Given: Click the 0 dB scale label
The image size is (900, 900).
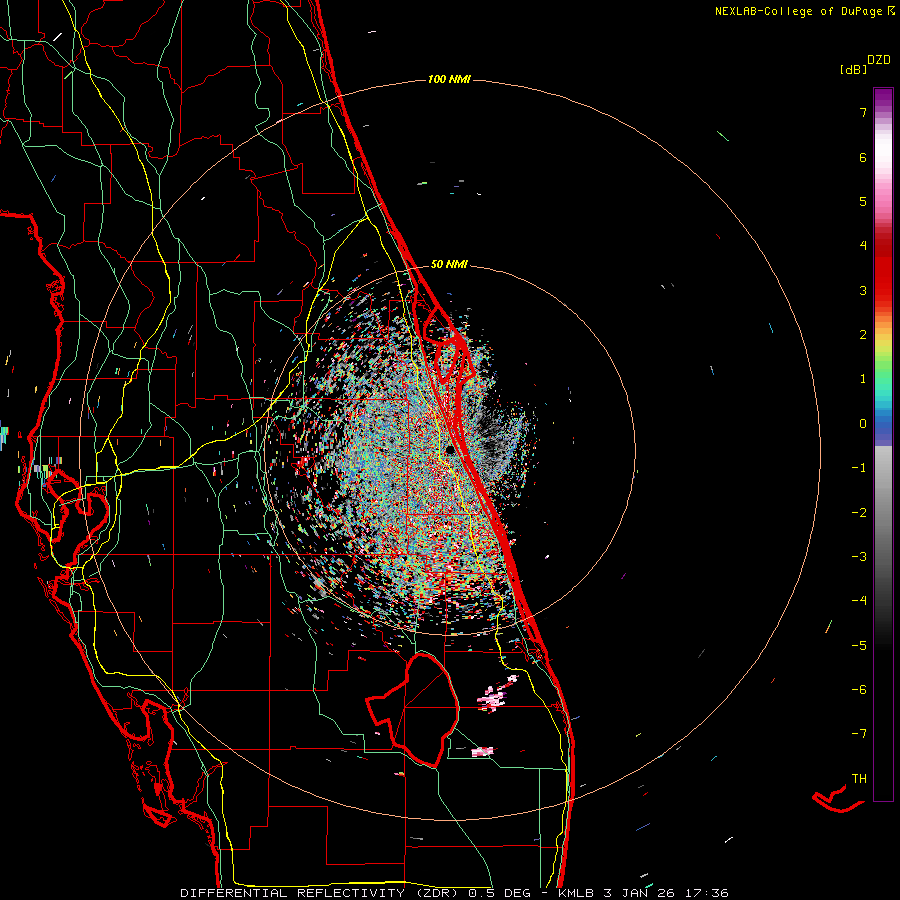Looking at the screenshot, I should coord(863,424).
